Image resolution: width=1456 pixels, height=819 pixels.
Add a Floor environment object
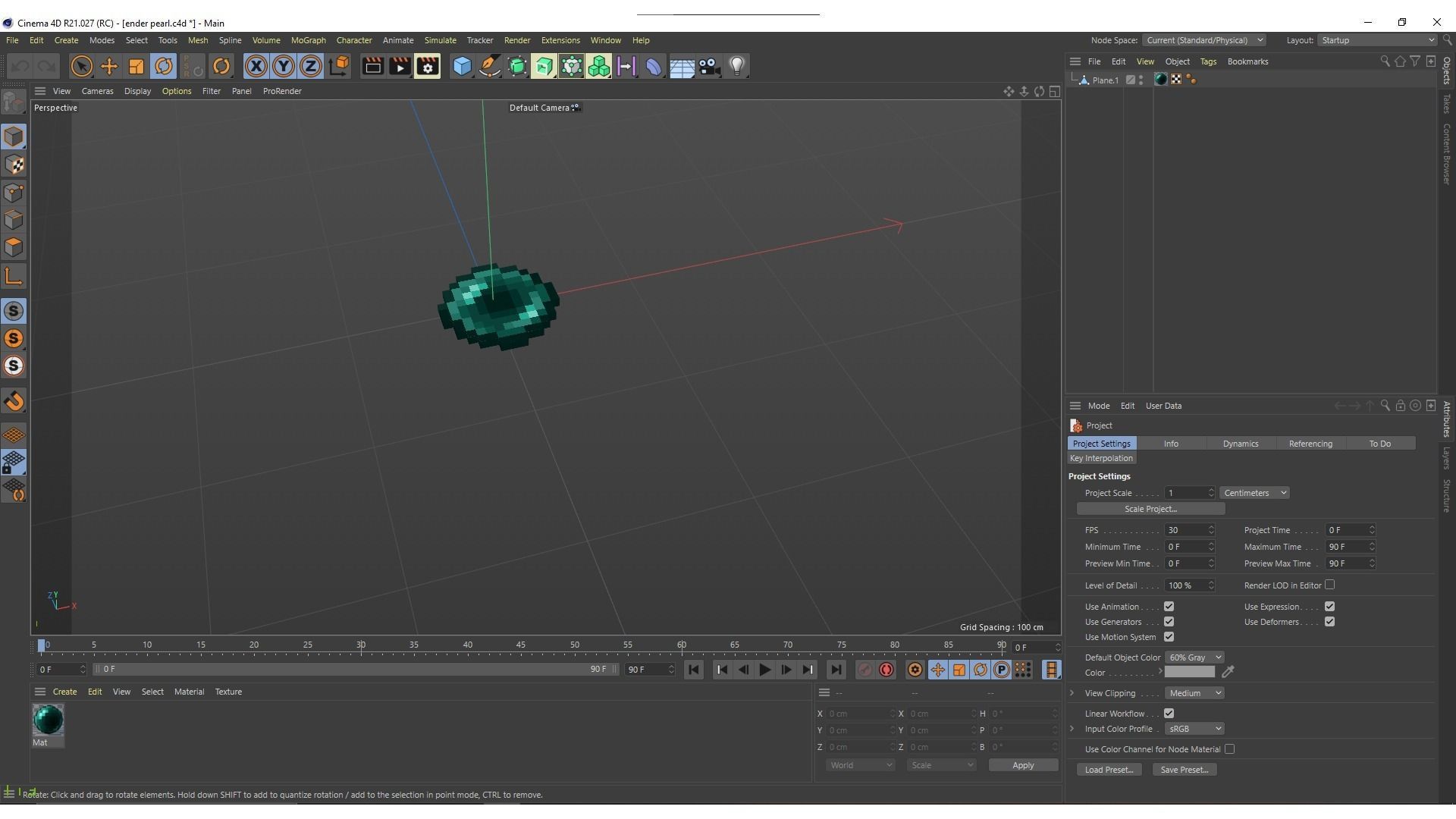click(x=682, y=67)
